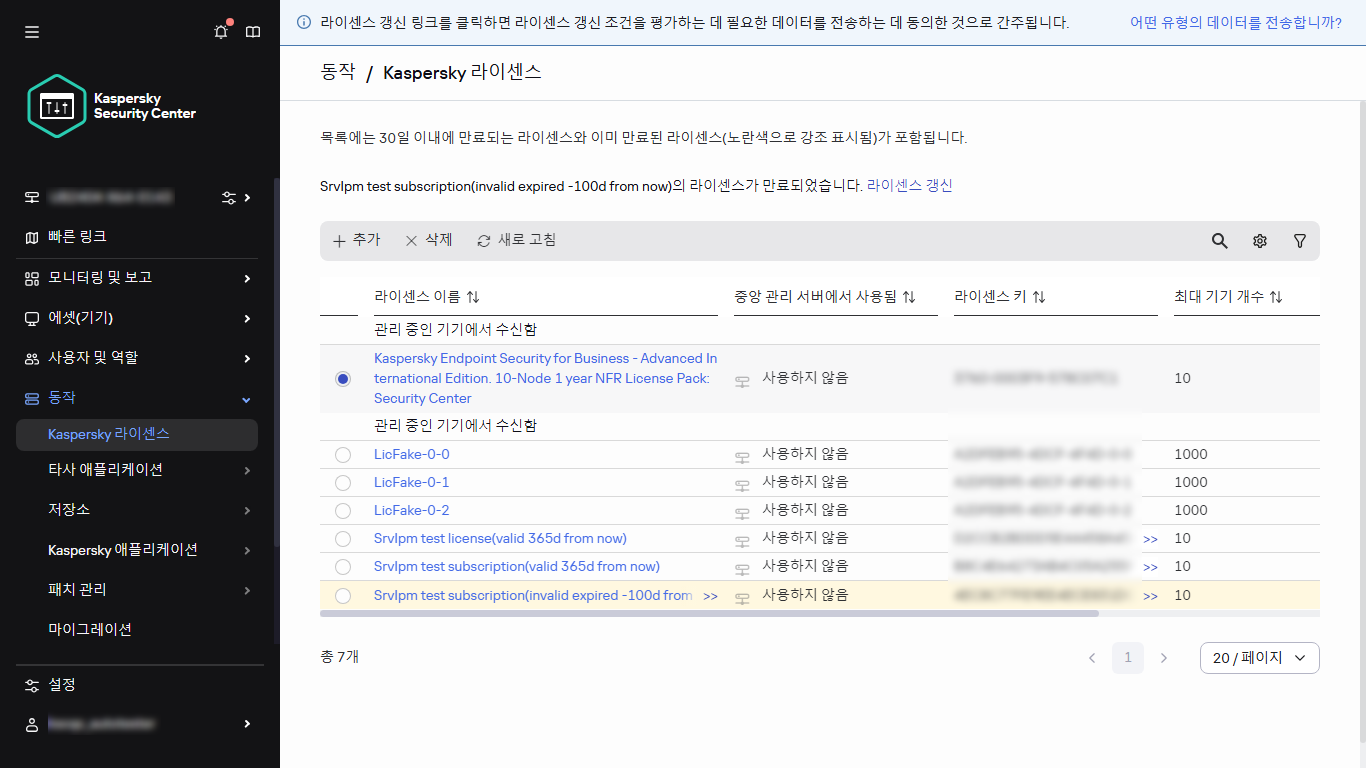
Task: Click the refresh (새로 고침) icon
Action: (x=516, y=240)
